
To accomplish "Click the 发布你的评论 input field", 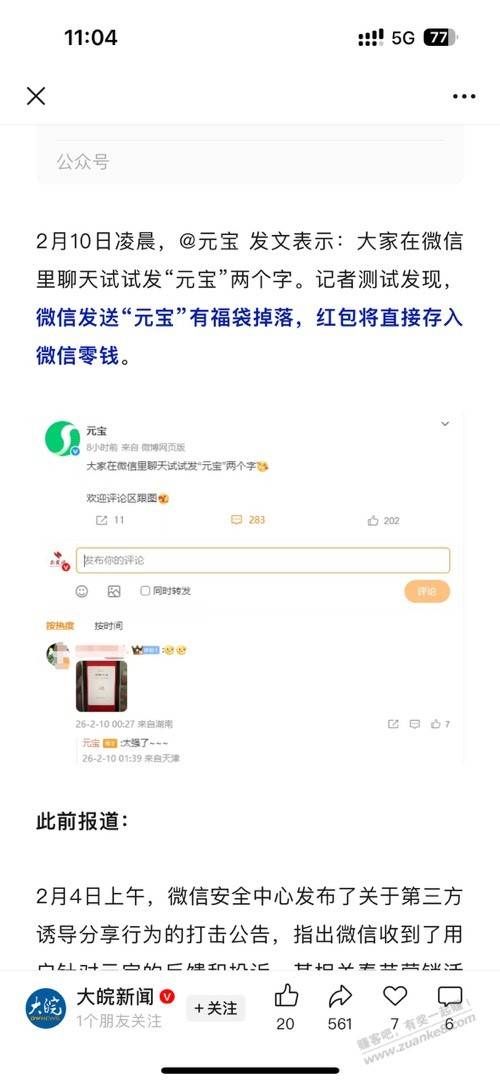I will point(263,561).
